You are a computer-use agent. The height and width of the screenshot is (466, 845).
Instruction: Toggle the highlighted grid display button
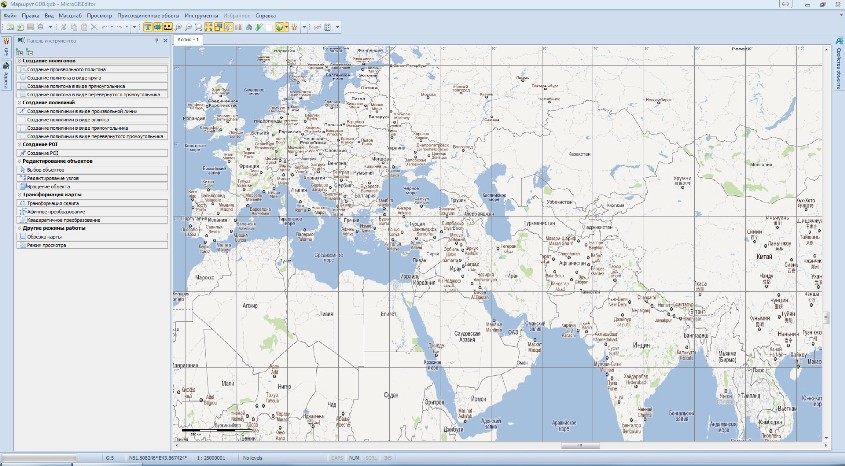[157, 27]
